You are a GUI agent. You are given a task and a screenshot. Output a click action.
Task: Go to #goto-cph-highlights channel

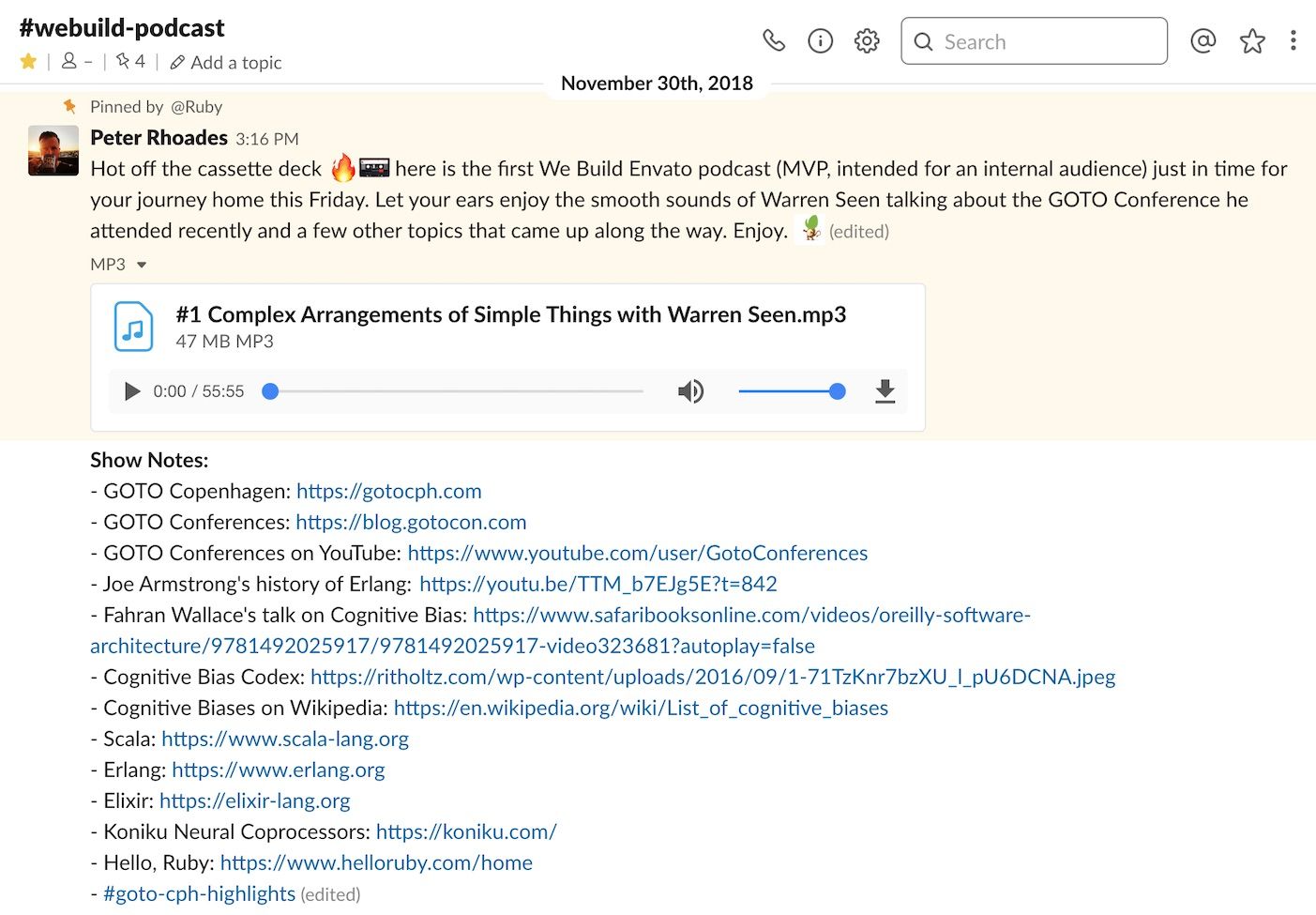pyautogui.click(x=199, y=893)
